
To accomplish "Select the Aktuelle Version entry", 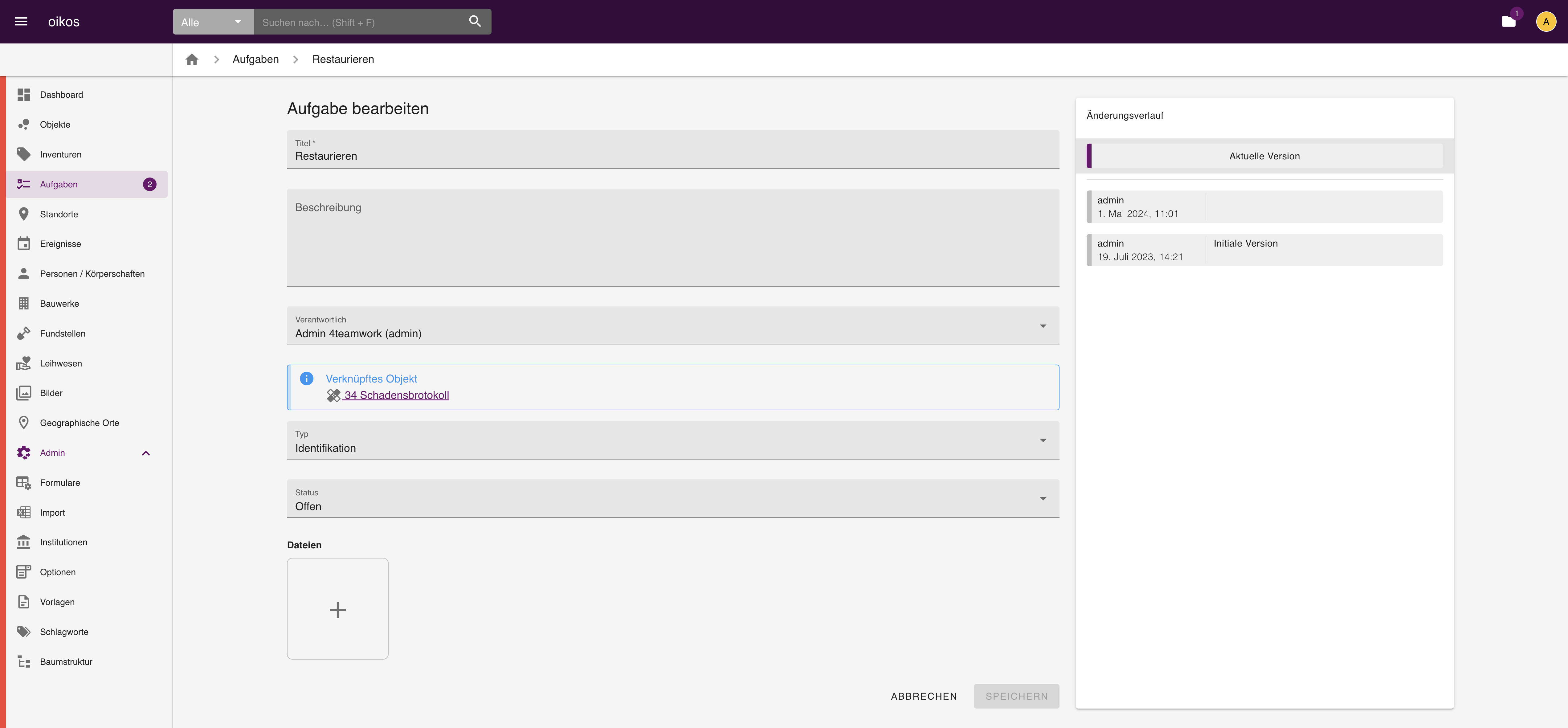I will pyautogui.click(x=1264, y=157).
